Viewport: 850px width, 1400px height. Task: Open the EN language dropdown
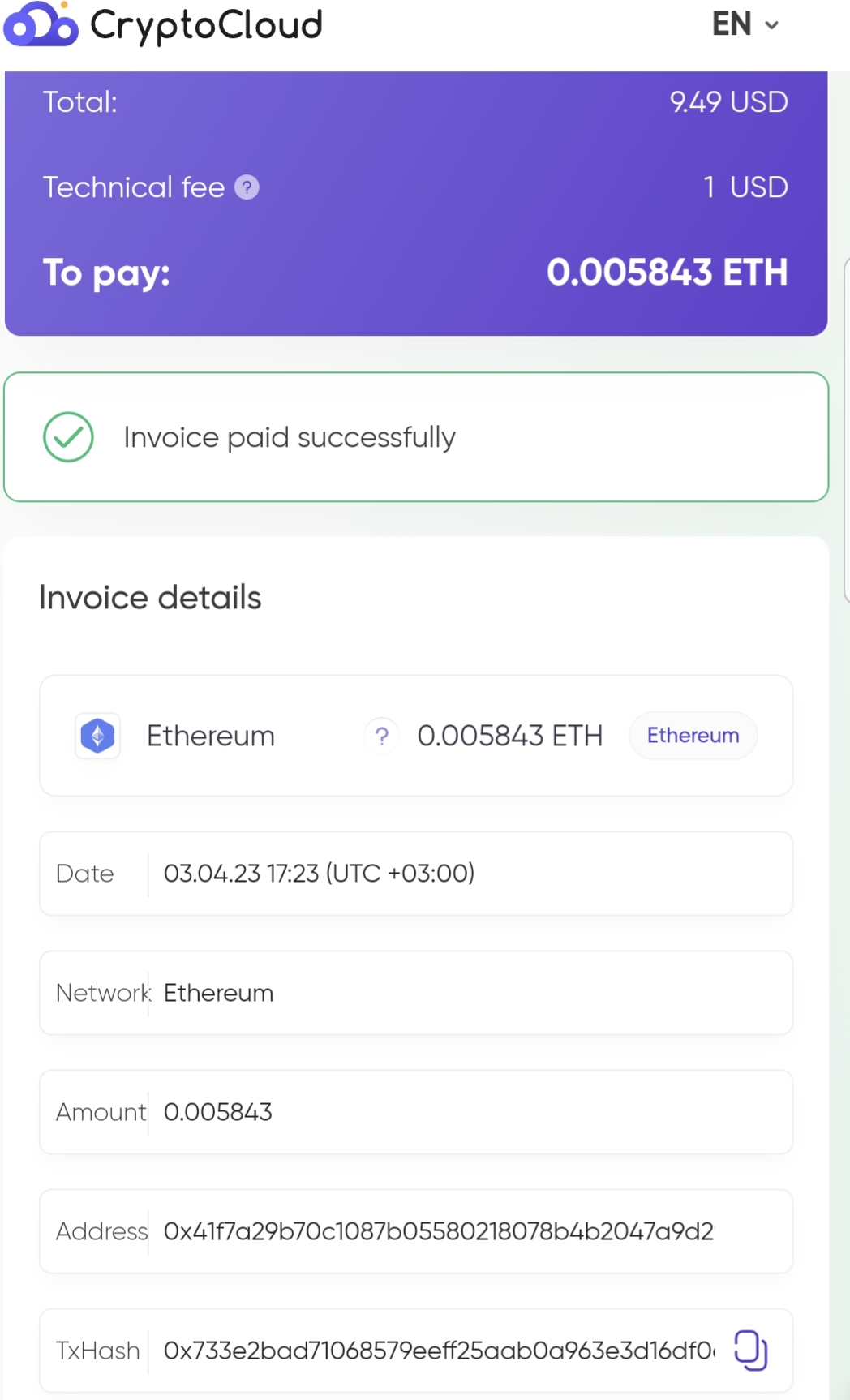pos(745,24)
